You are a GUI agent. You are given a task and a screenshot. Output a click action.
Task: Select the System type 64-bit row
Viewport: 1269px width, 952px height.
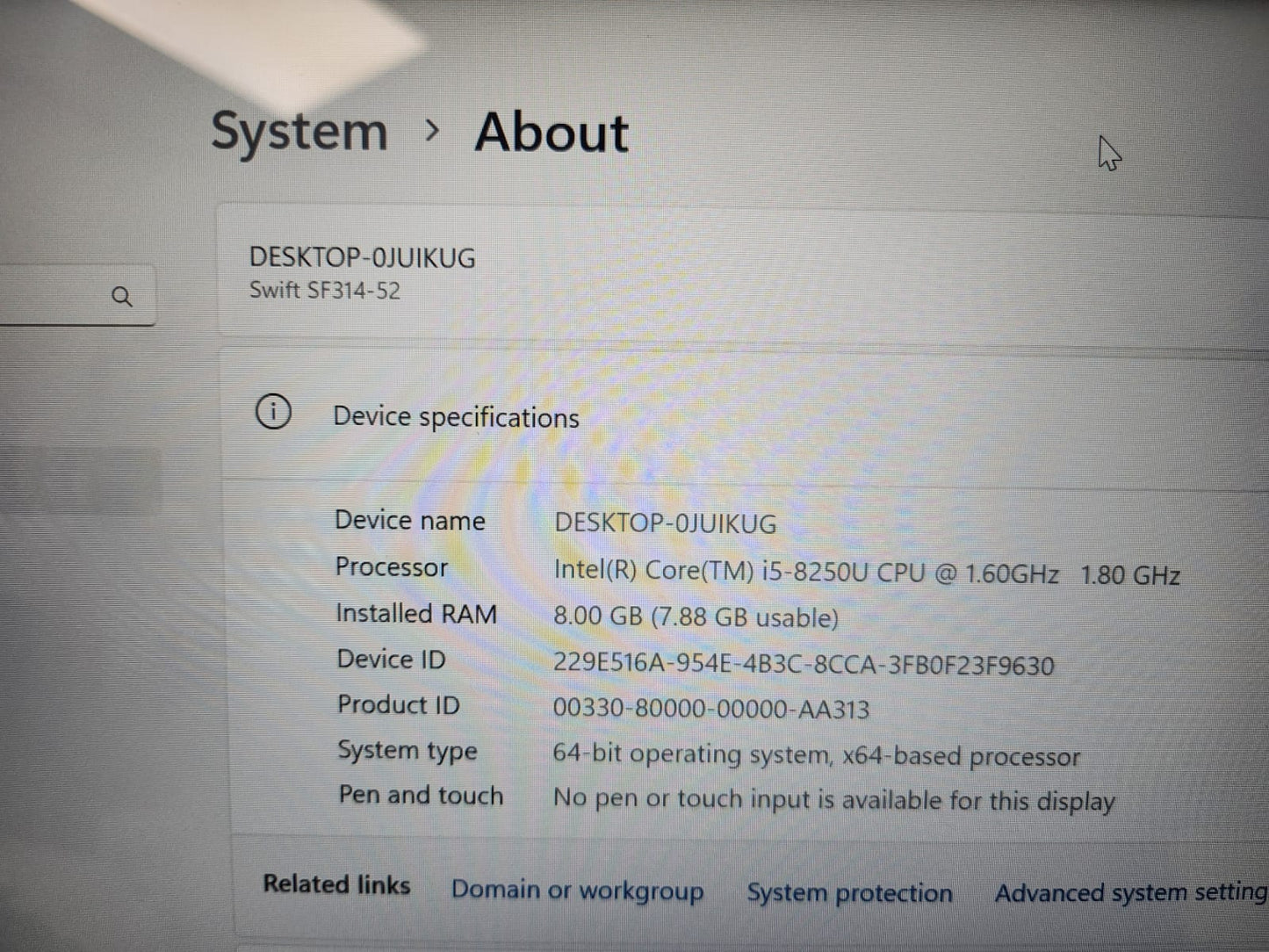(x=817, y=754)
